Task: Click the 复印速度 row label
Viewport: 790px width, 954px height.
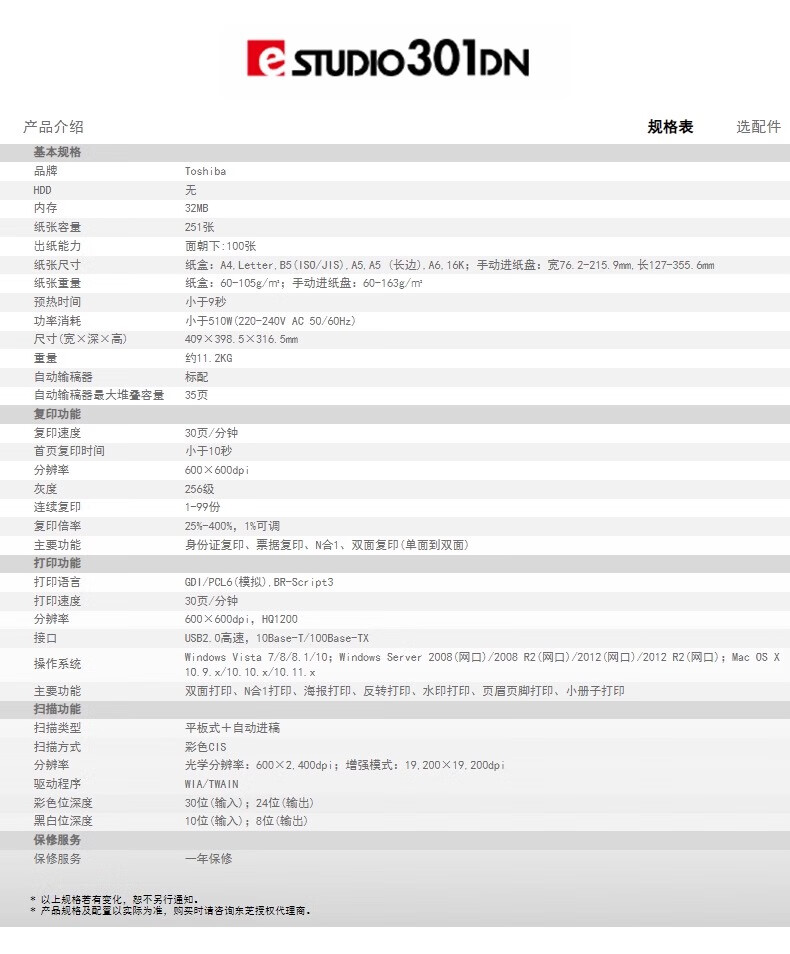Action: tap(57, 433)
